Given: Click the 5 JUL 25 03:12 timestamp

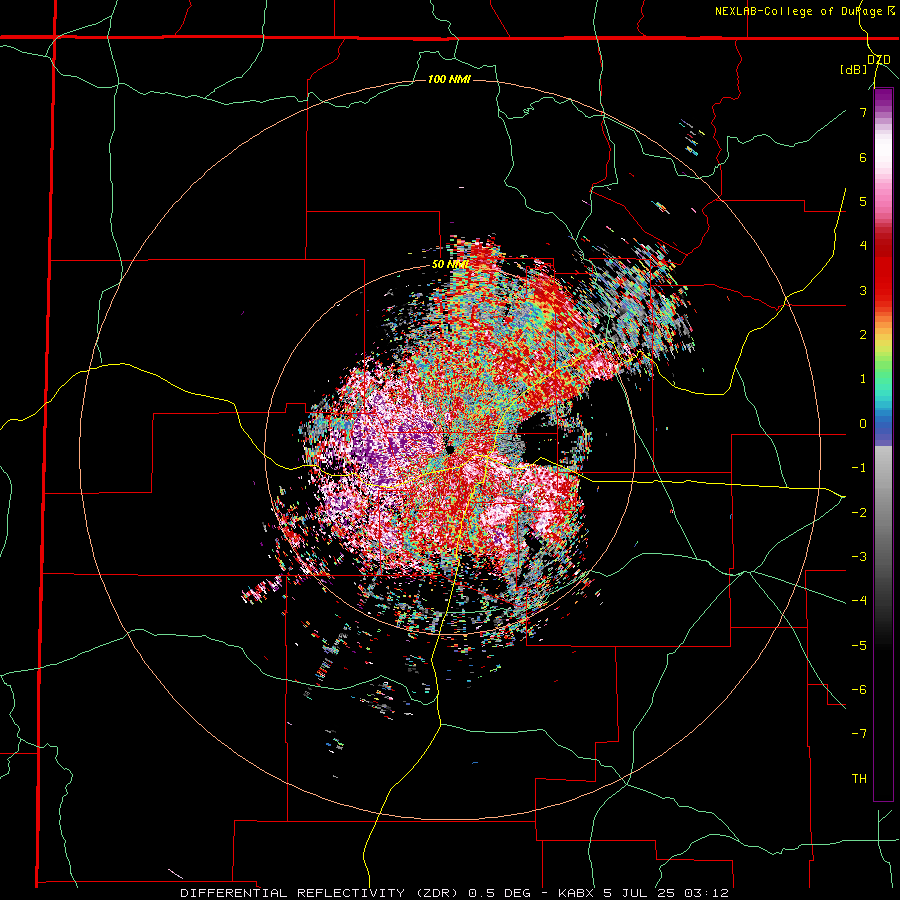Looking at the screenshot, I should pos(666,893).
